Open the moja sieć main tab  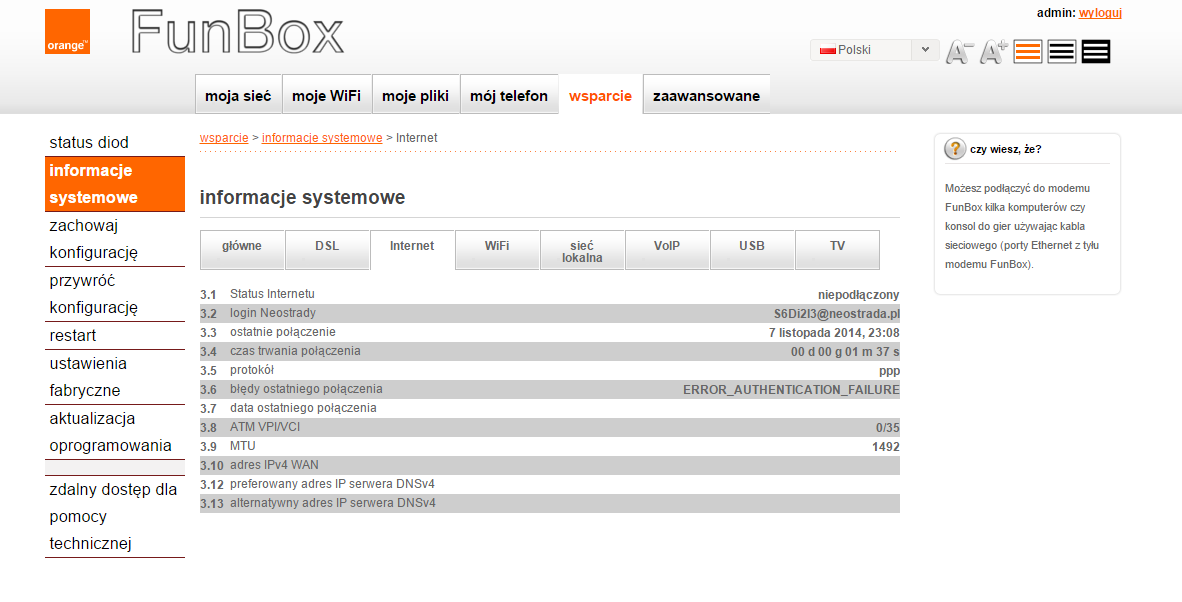click(238, 95)
